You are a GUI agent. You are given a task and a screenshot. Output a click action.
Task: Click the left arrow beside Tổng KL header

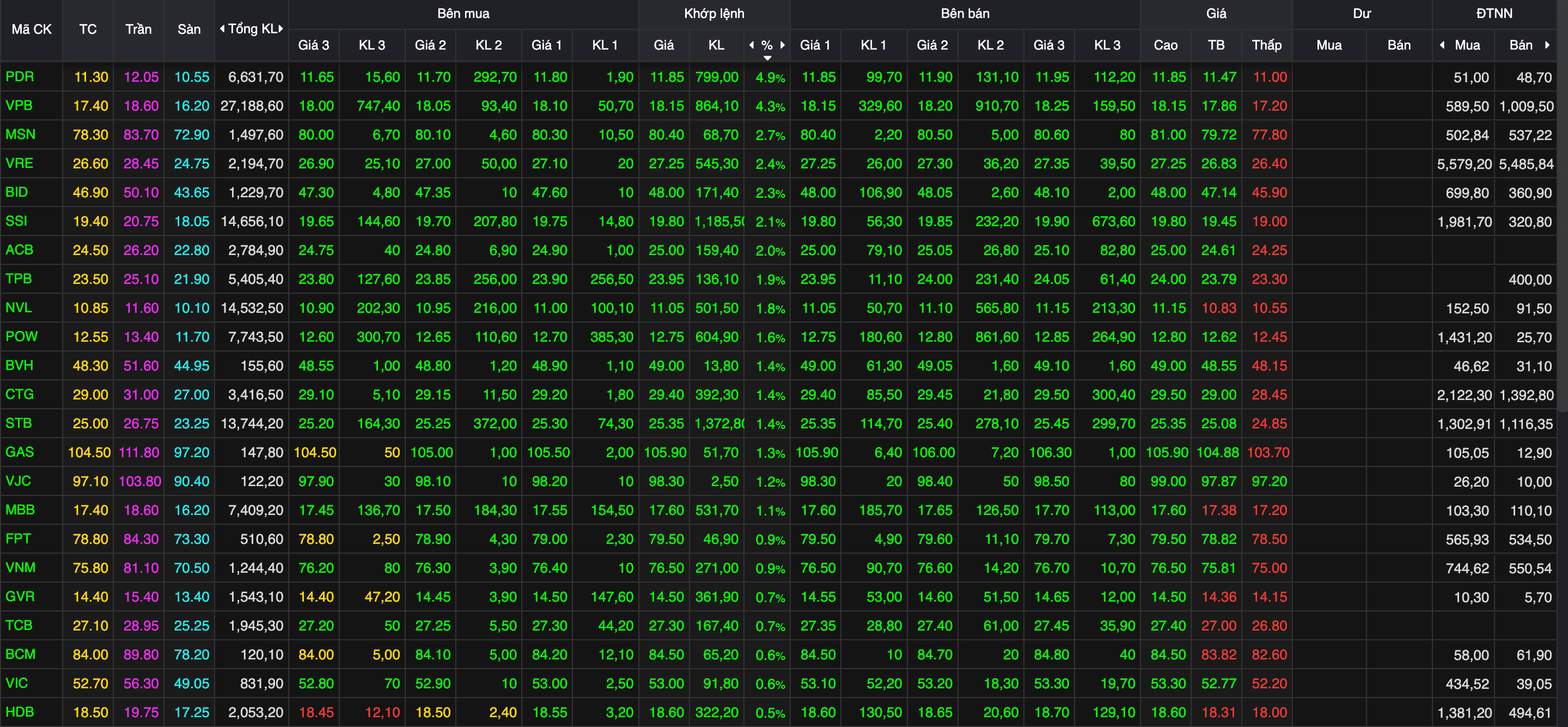click(222, 29)
